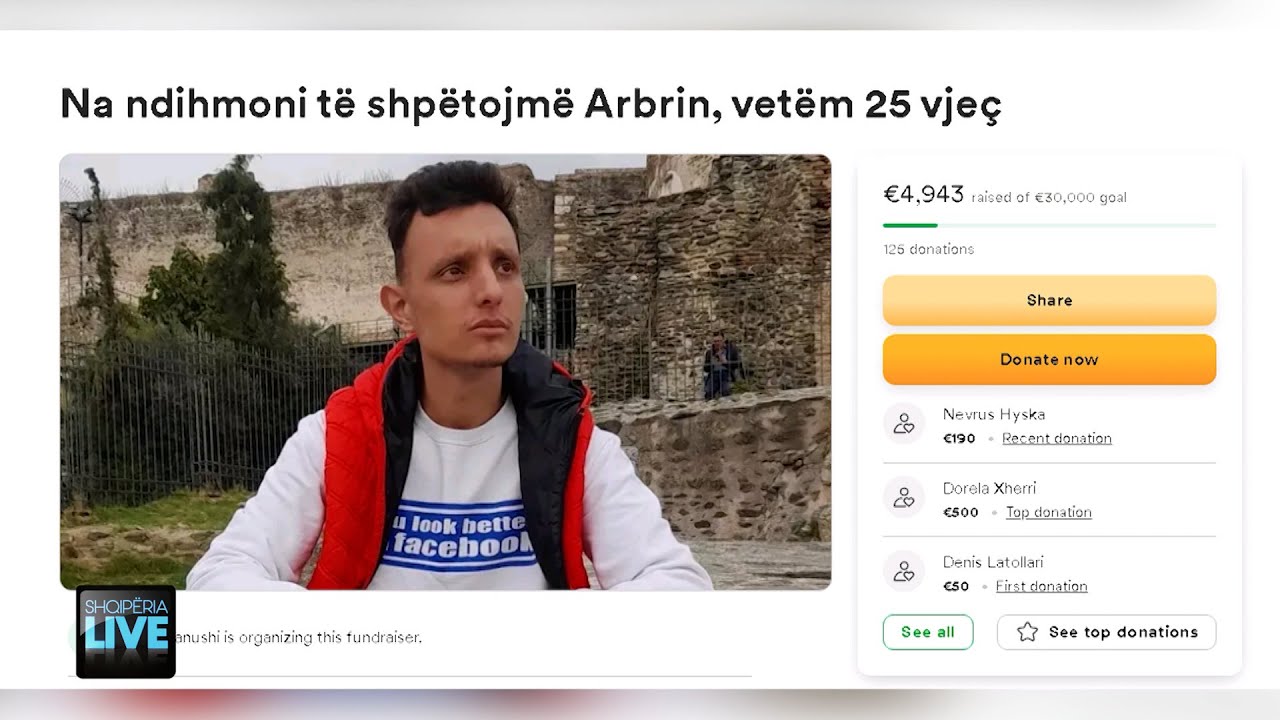Click the fundraising progress bar
The height and width of the screenshot is (720, 1280).
point(1049,225)
